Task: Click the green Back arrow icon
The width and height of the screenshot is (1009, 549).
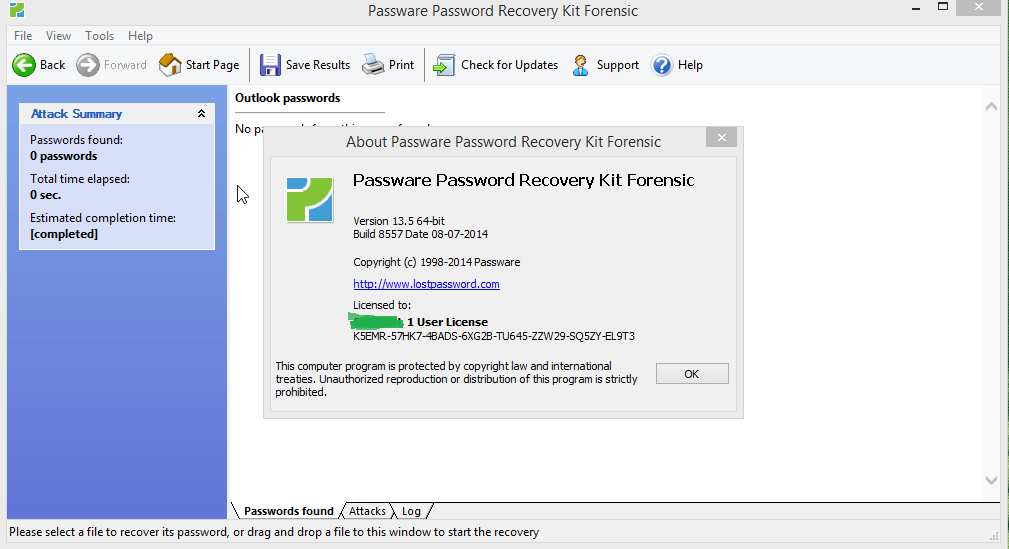Action: click(24, 65)
